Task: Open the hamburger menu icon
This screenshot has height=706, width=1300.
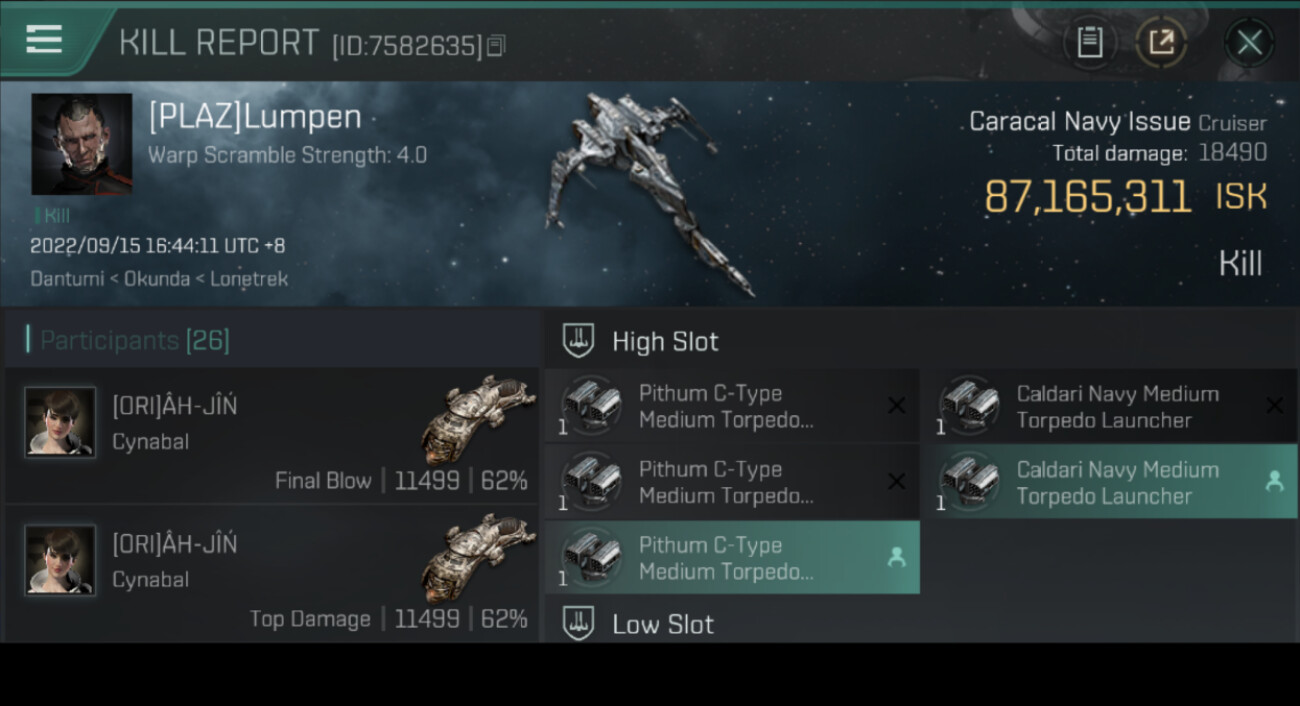Action: click(43, 40)
